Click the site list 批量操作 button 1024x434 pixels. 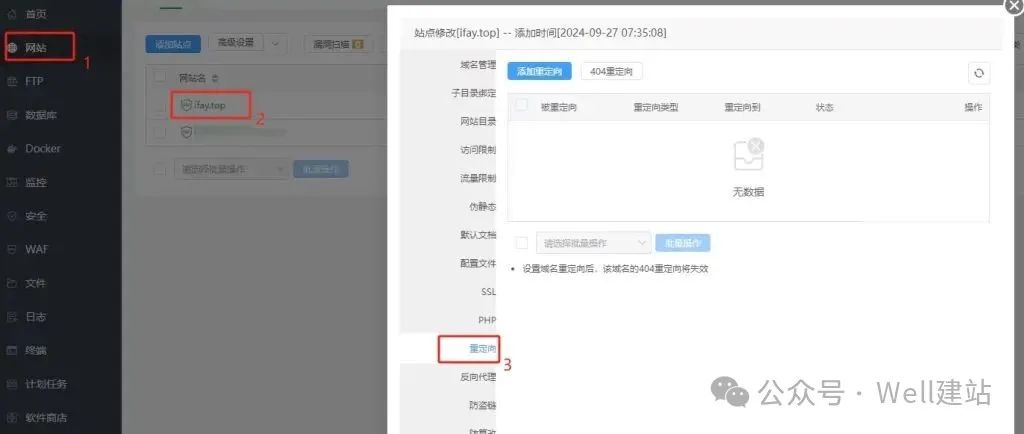pyautogui.click(x=321, y=170)
